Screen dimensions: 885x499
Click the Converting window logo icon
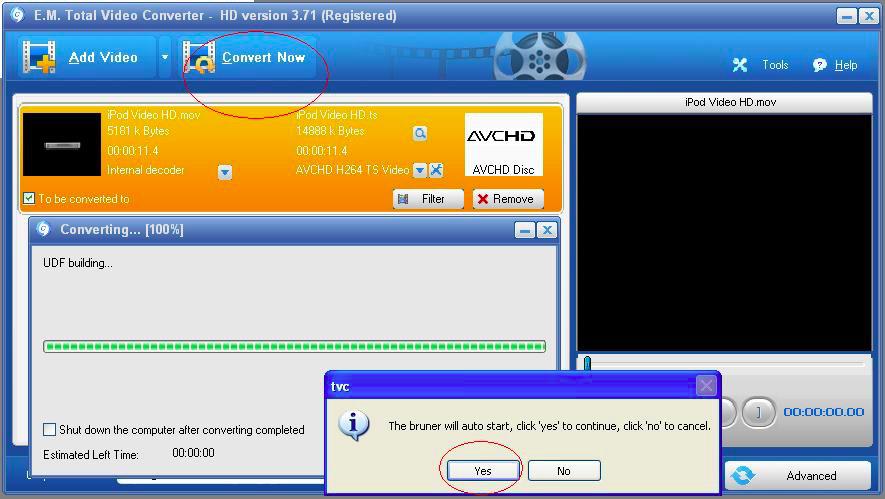tap(43, 229)
